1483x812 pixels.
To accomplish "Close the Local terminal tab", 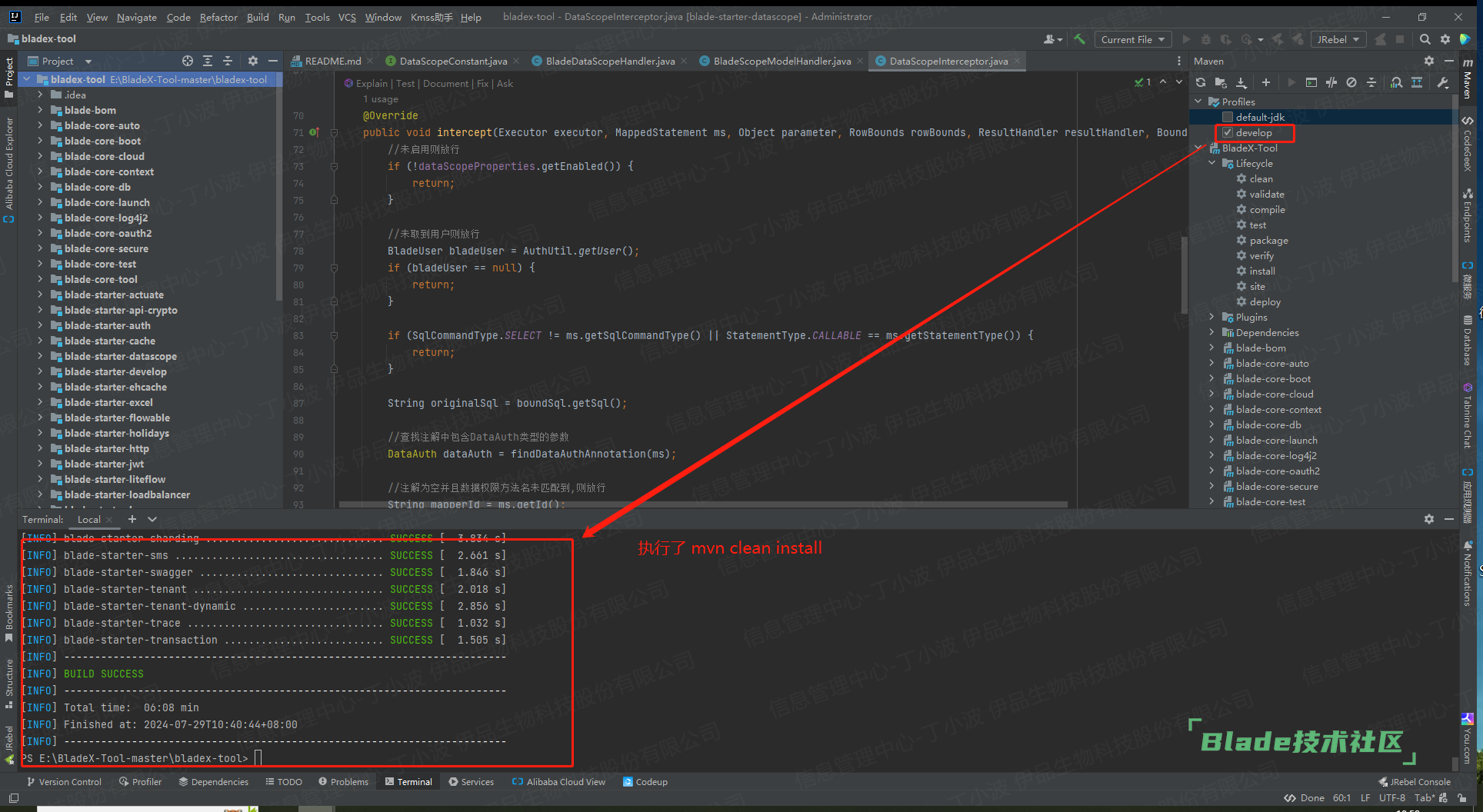I will pos(109,520).
